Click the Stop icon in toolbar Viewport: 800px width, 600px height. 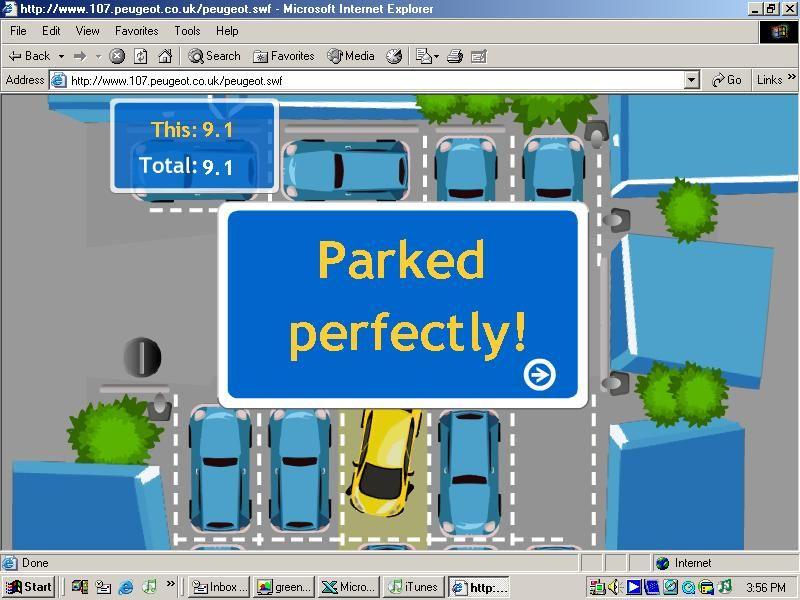pyautogui.click(x=117, y=57)
